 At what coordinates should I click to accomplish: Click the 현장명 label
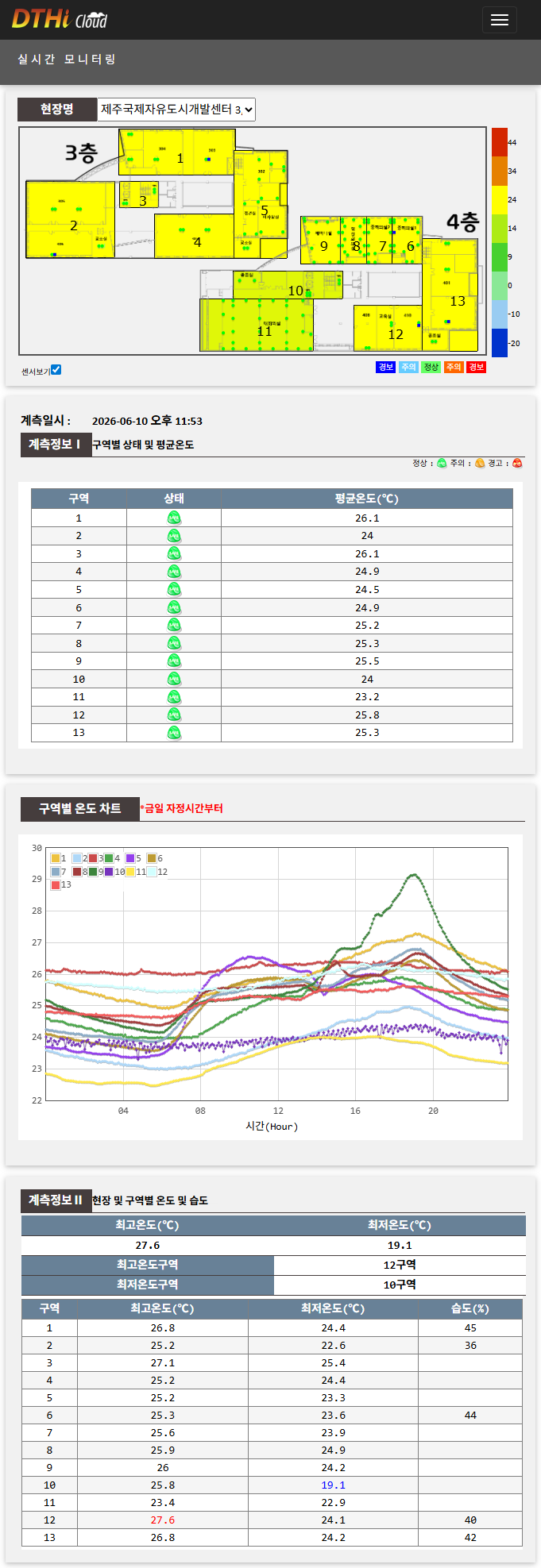pyautogui.click(x=57, y=109)
